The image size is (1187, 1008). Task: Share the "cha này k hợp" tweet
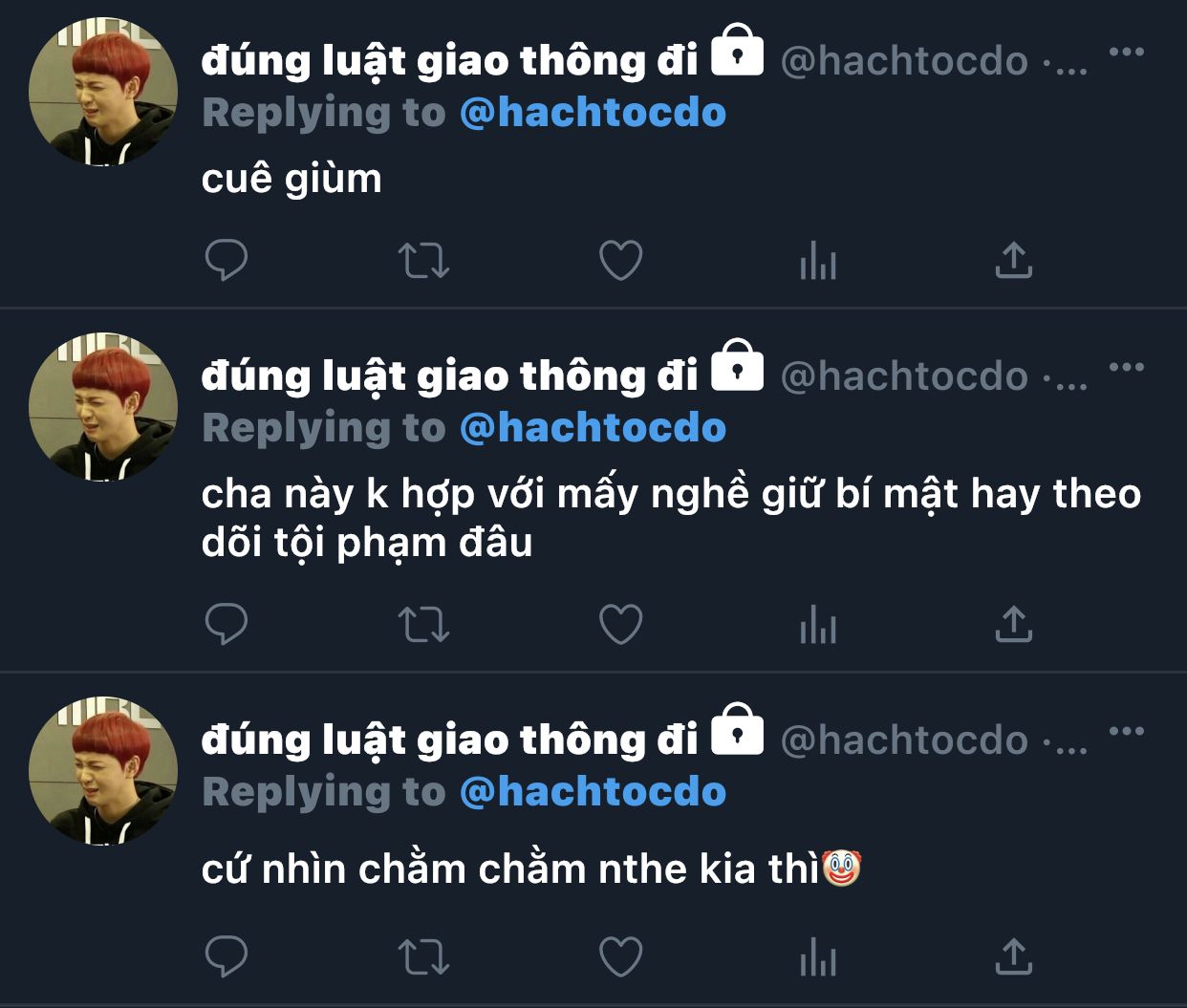(x=1014, y=625)
